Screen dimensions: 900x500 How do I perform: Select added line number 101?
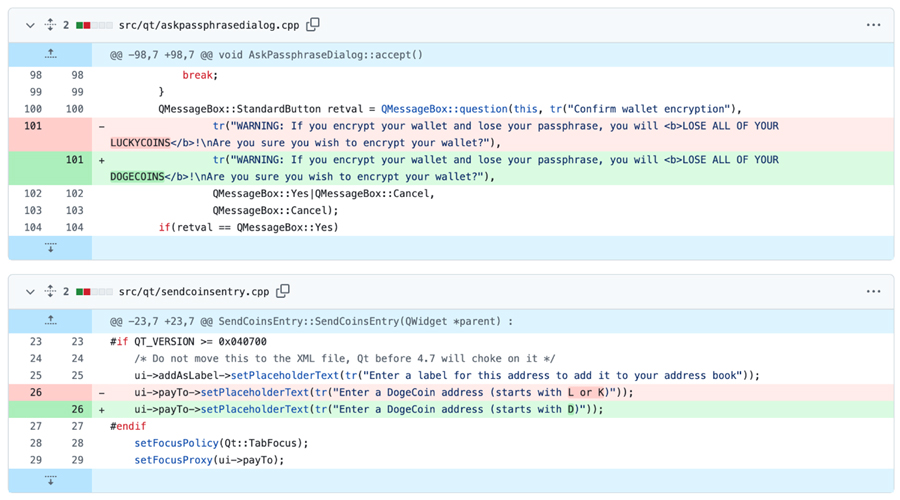(74, 160)
